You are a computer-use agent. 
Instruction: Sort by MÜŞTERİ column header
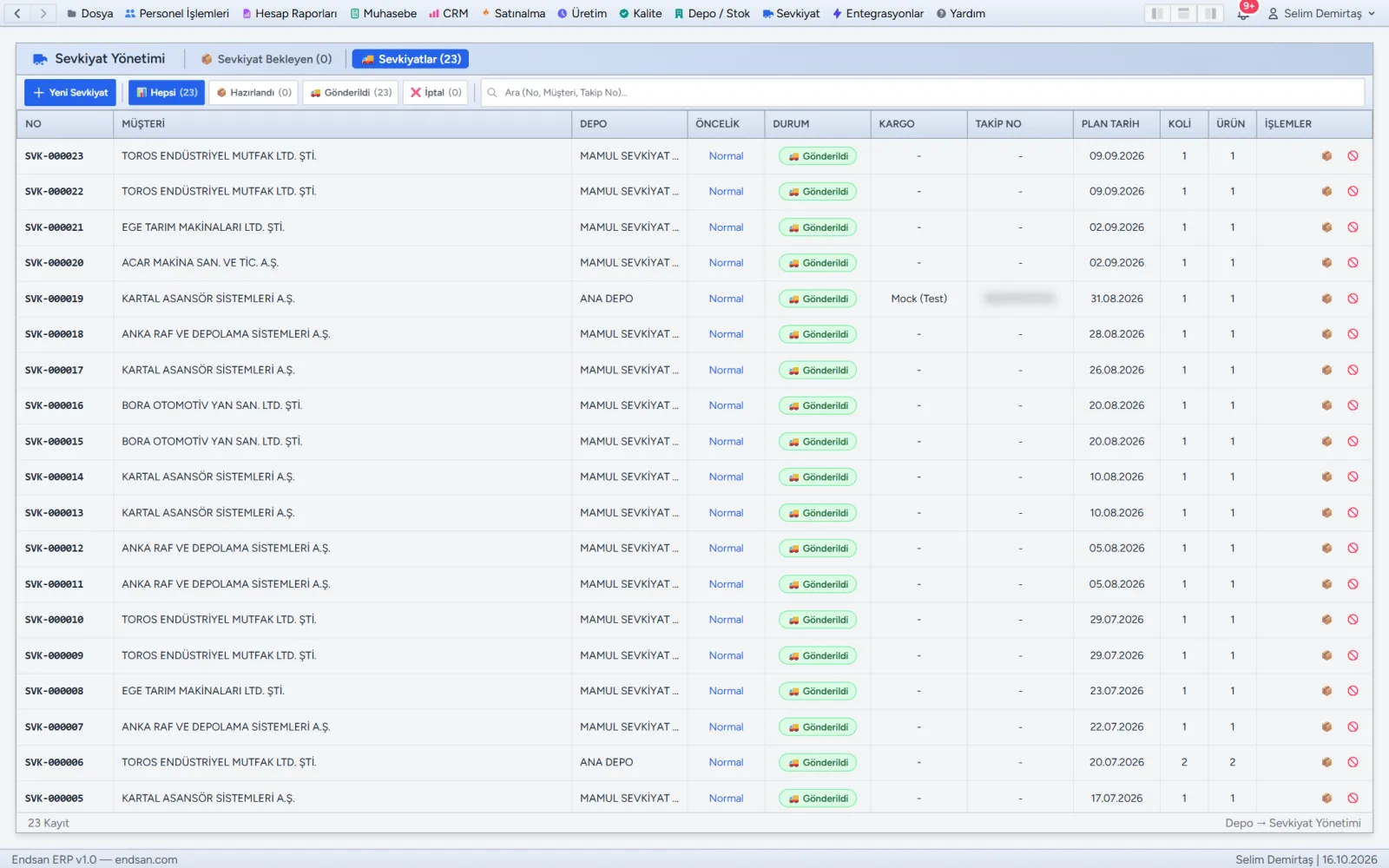(x=342, y=124)
